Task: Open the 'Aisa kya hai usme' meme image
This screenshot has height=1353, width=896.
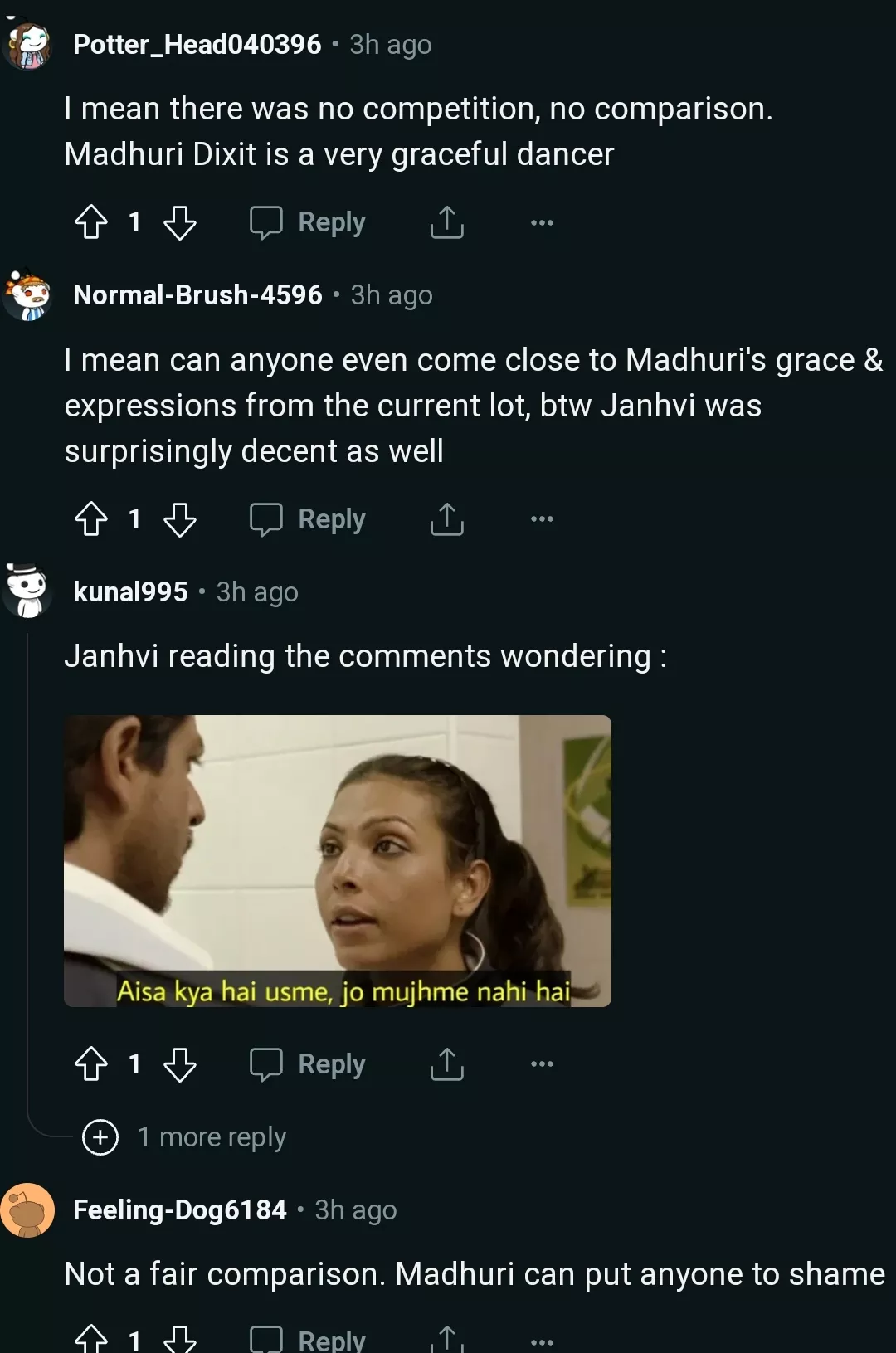Action: 338,861
